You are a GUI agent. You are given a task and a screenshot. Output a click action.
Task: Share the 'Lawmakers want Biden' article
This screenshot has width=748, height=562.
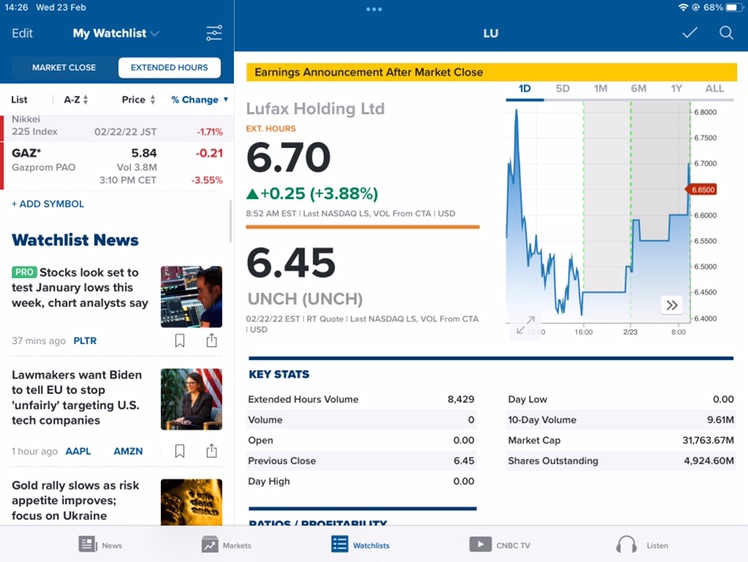(211, 451)
